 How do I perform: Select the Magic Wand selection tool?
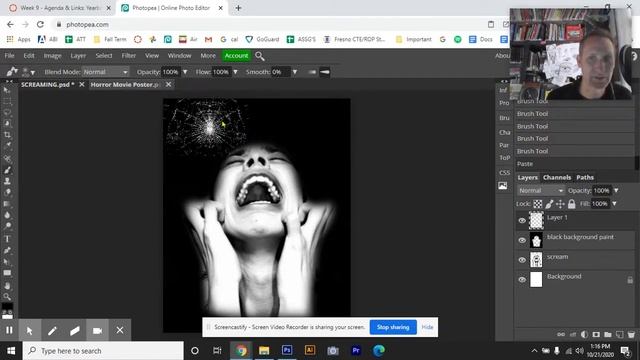coord(7,123)
